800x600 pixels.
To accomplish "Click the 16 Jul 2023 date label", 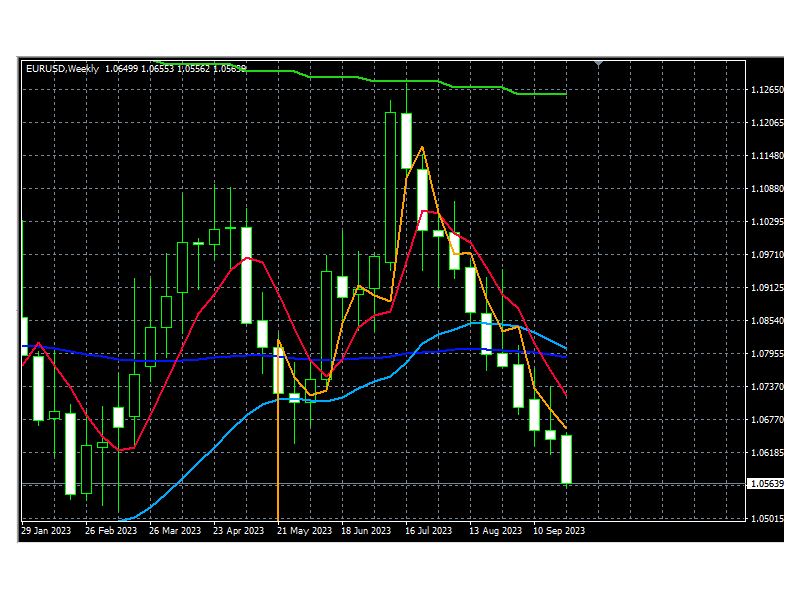I will [429, 531].
